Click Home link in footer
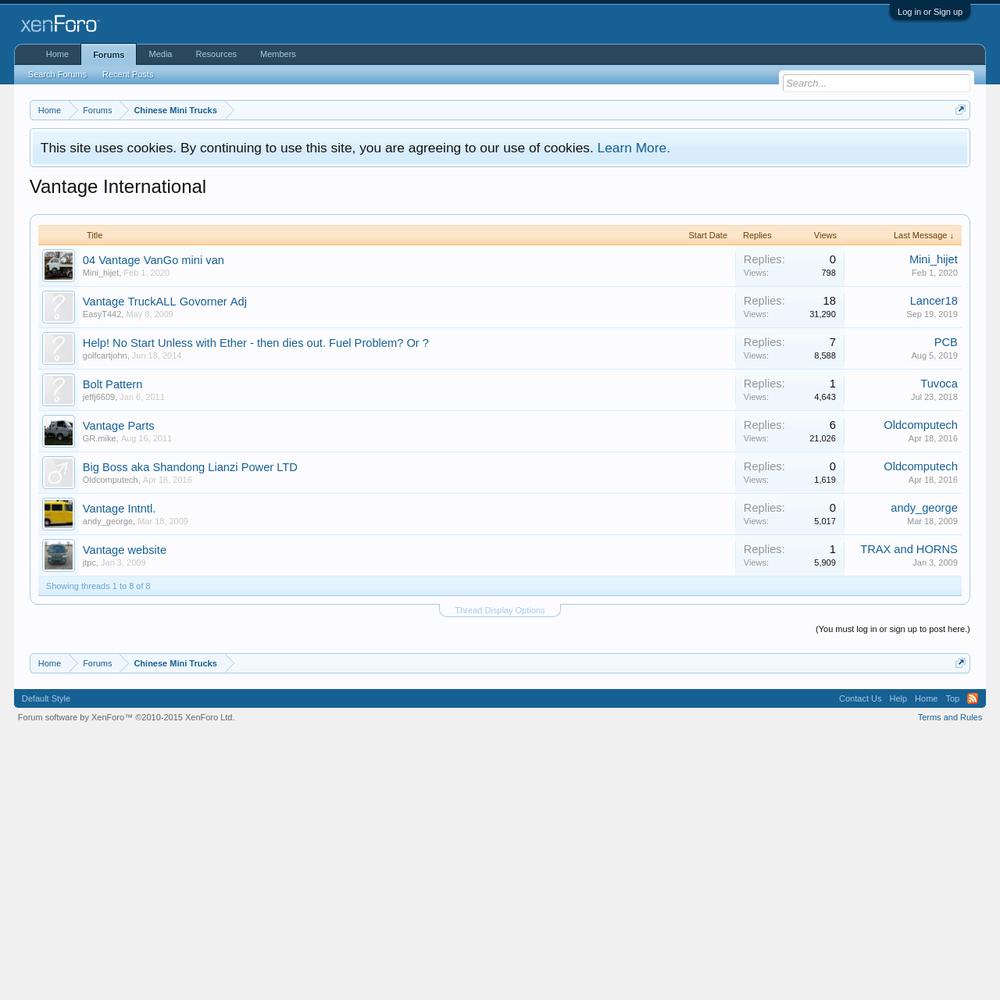Screen dimensions: 1000x1000 [926, 698]
